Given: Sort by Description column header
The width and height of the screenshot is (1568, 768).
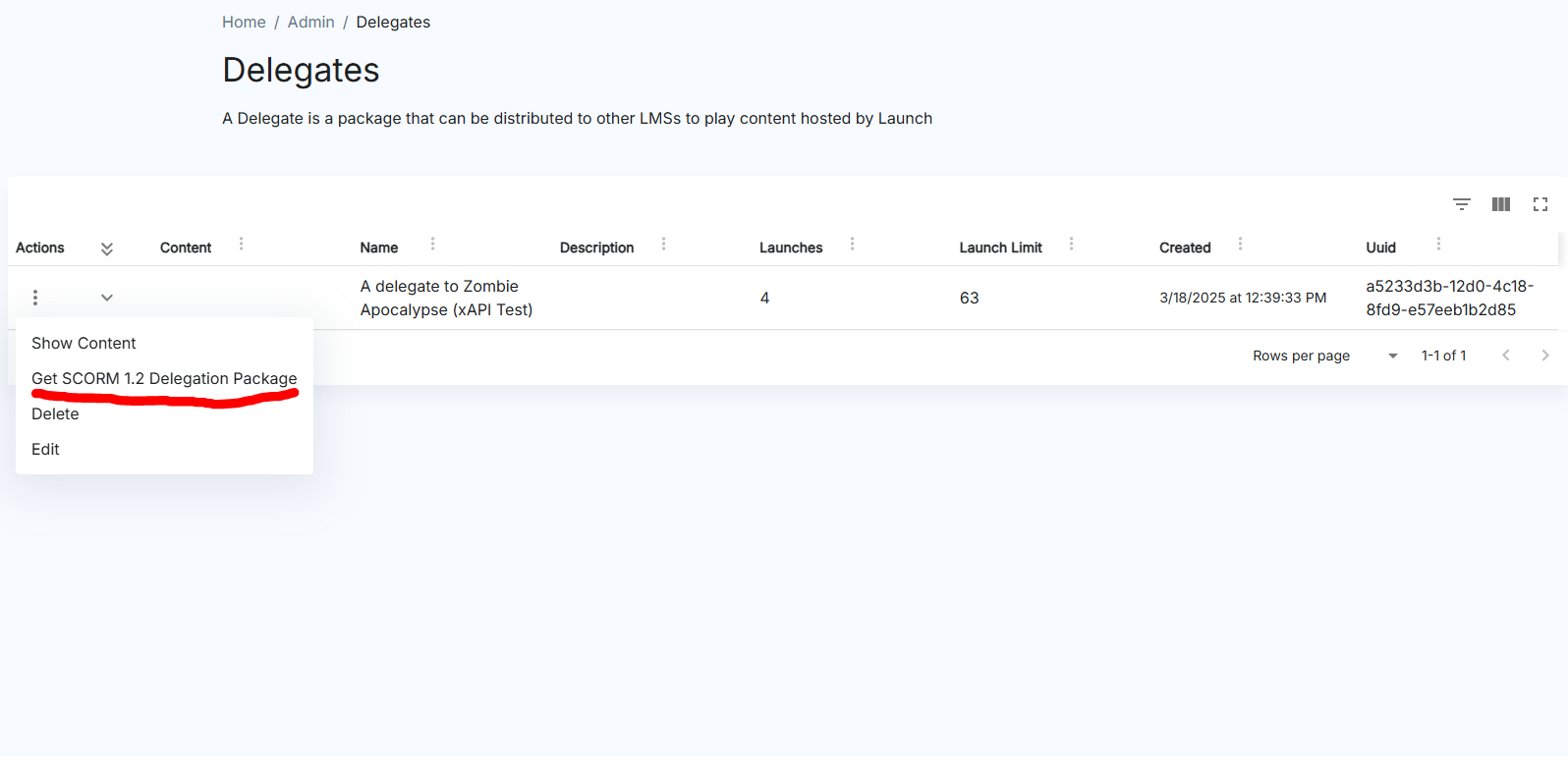Looking at the screenshot, I should 596,247.
